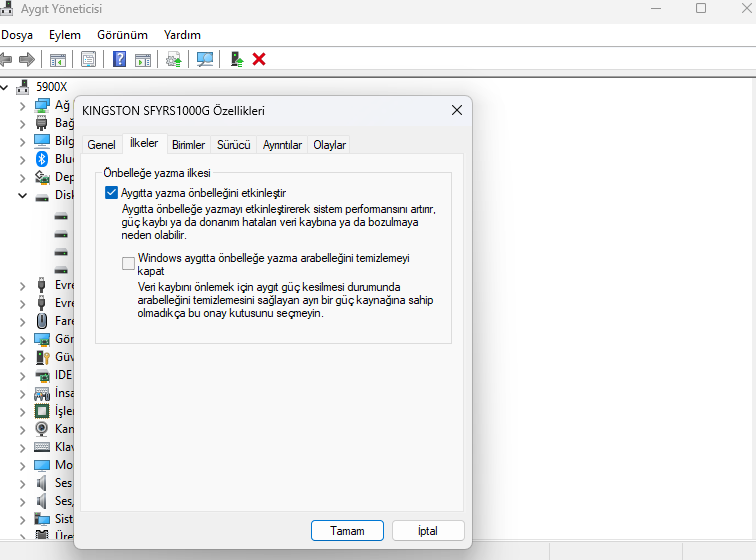Select the 5900X computer root node icon
The image size is (756, 560).
[x=23, y=87]
